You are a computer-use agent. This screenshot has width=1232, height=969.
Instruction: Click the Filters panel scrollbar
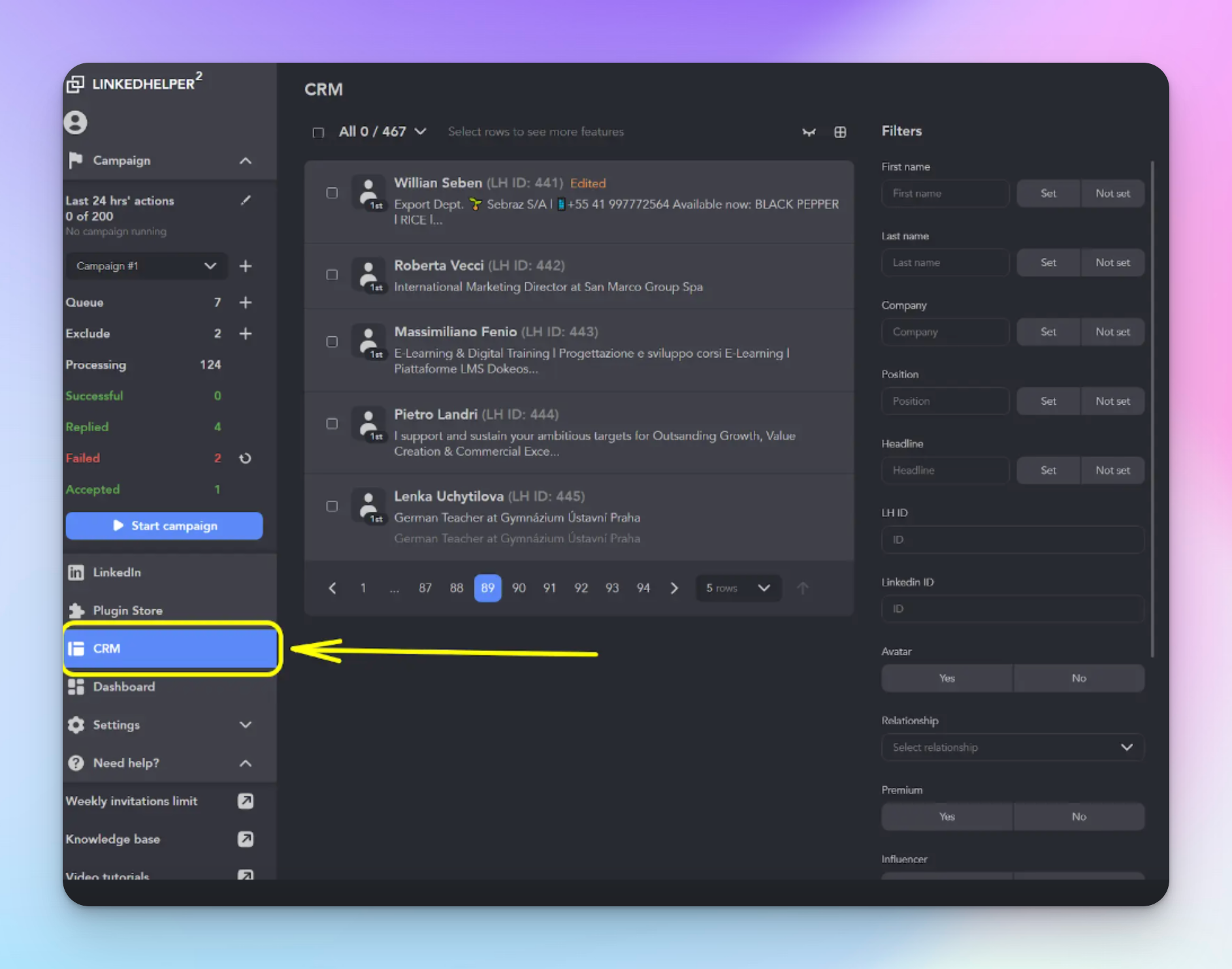point(1152,409)
